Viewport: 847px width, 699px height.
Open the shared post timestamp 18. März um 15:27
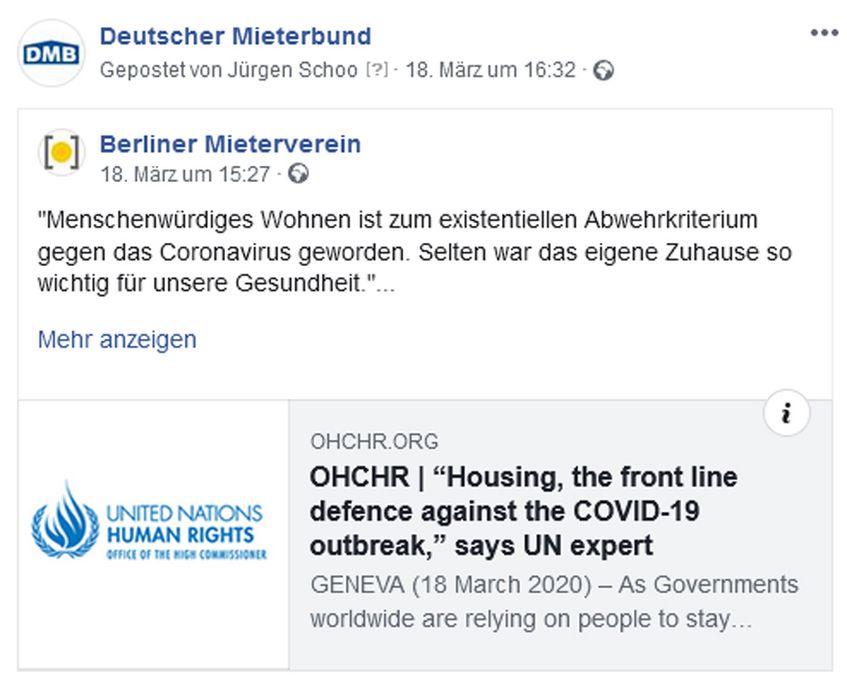click(x=185, y=174)
